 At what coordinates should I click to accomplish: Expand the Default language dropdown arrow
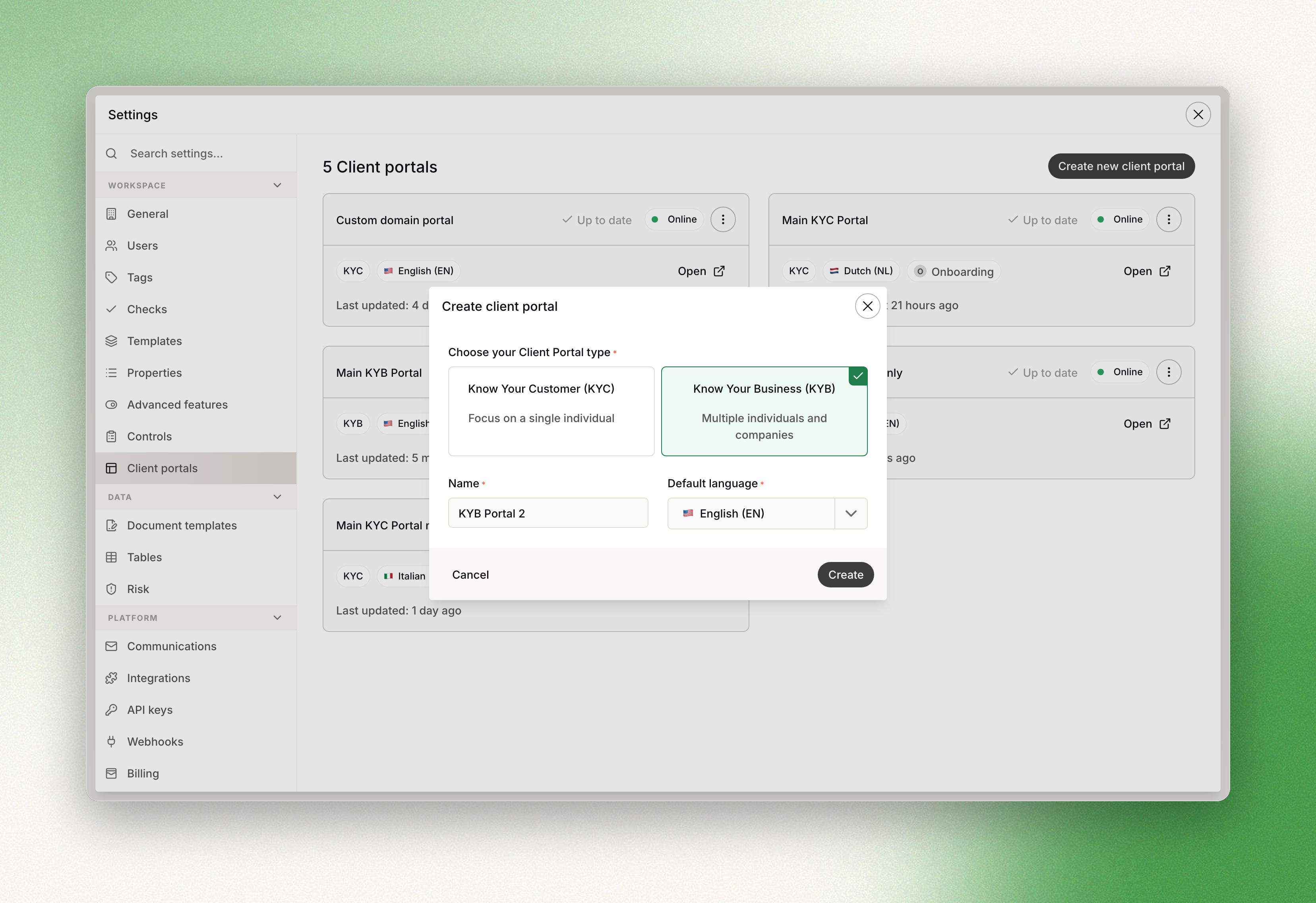(x=851, y=513)
